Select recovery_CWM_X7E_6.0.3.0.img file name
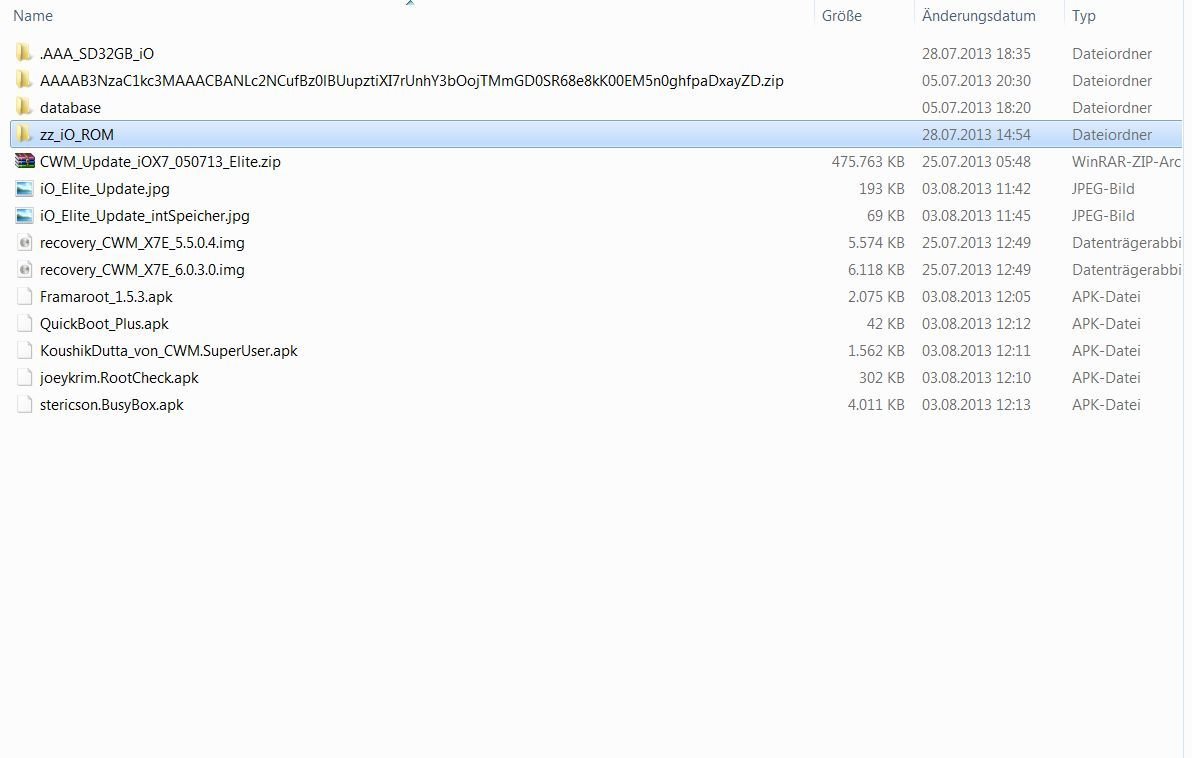This screenshot has width=1192, height=758. pos(142,270)
